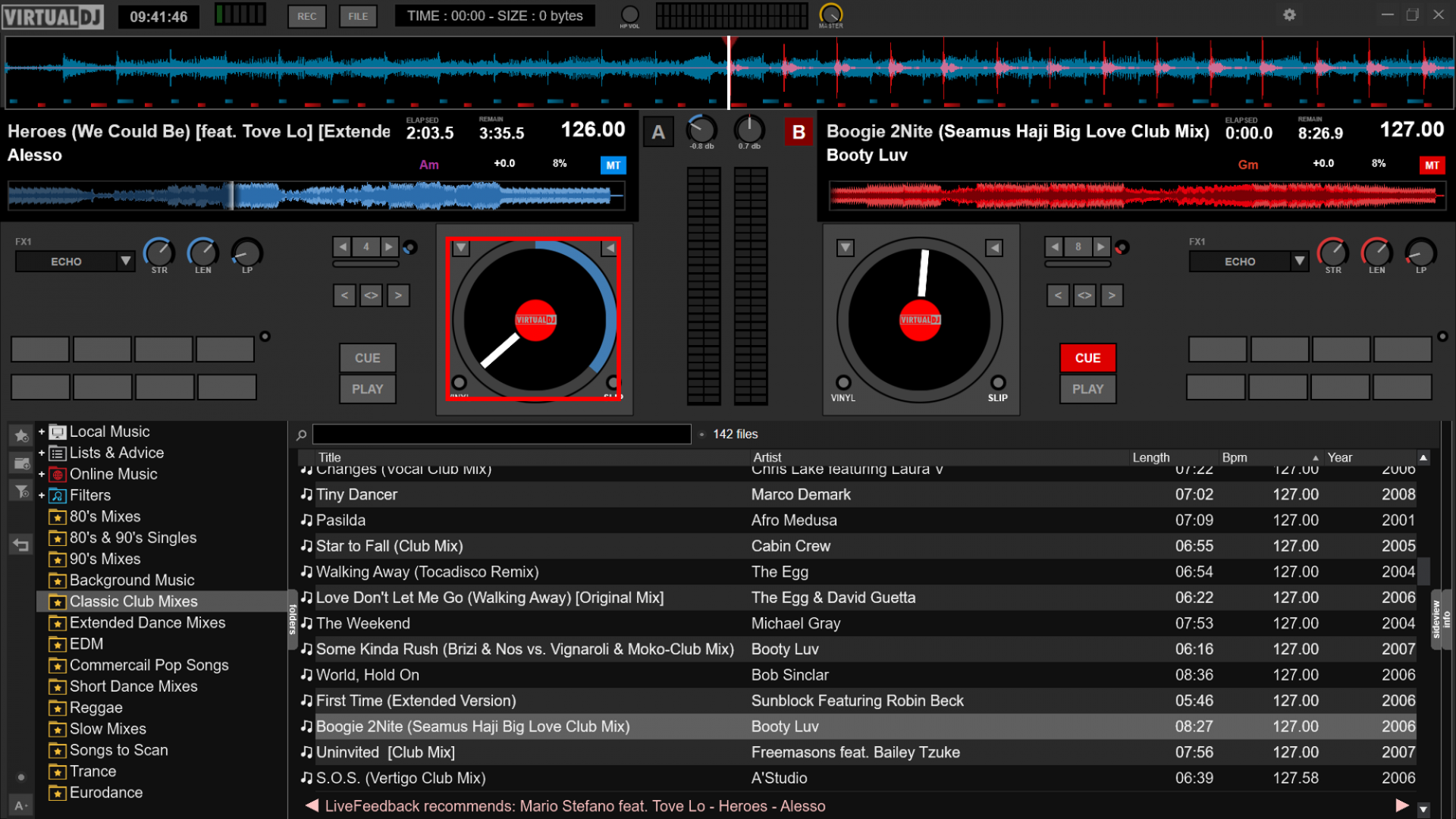Click previous LiveFeedback recommendation arrow
This screenshot has width=1456, height=819.
tap(311, 805)
